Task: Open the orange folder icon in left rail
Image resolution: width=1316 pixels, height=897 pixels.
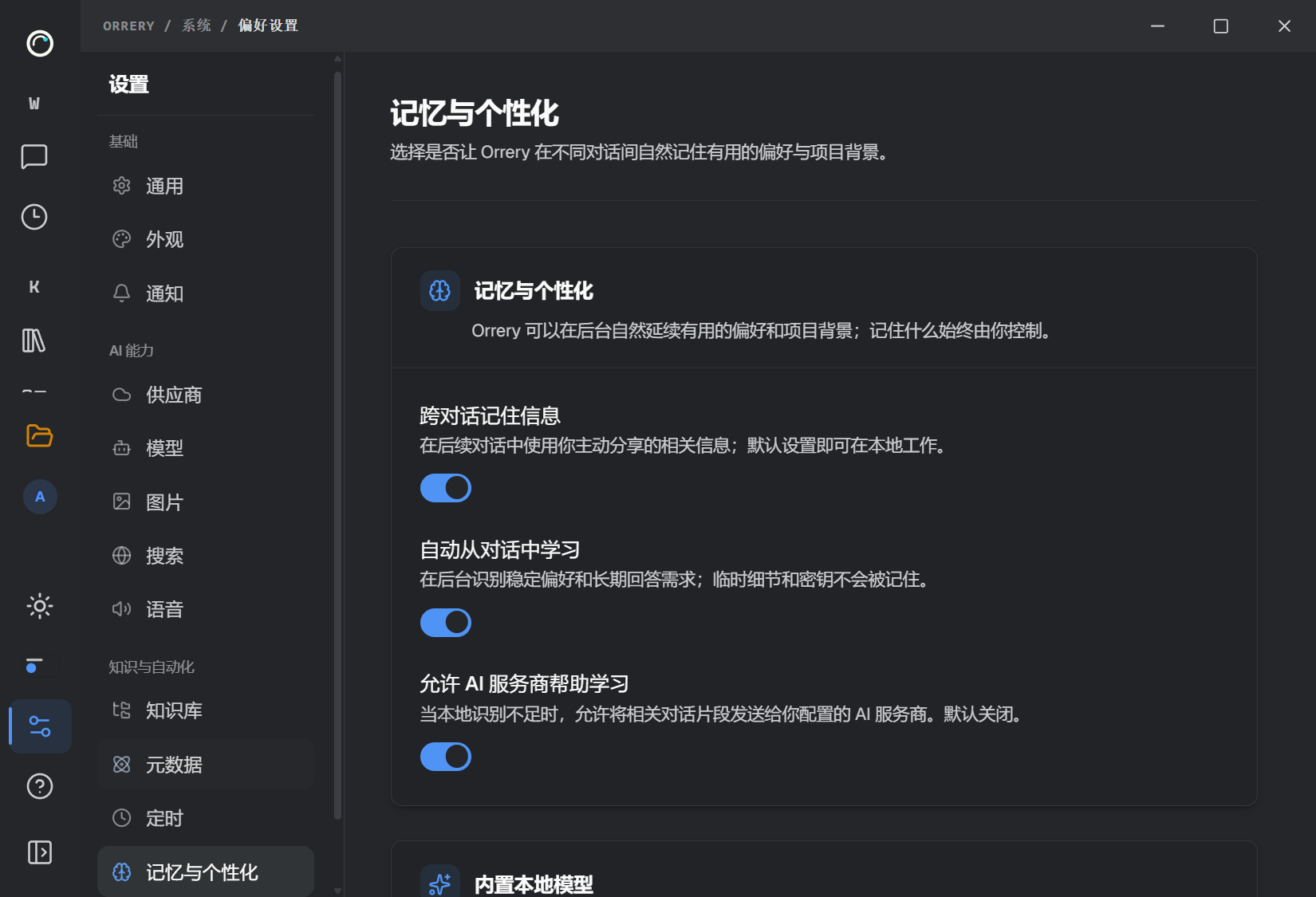Action: tap(39, 435)
